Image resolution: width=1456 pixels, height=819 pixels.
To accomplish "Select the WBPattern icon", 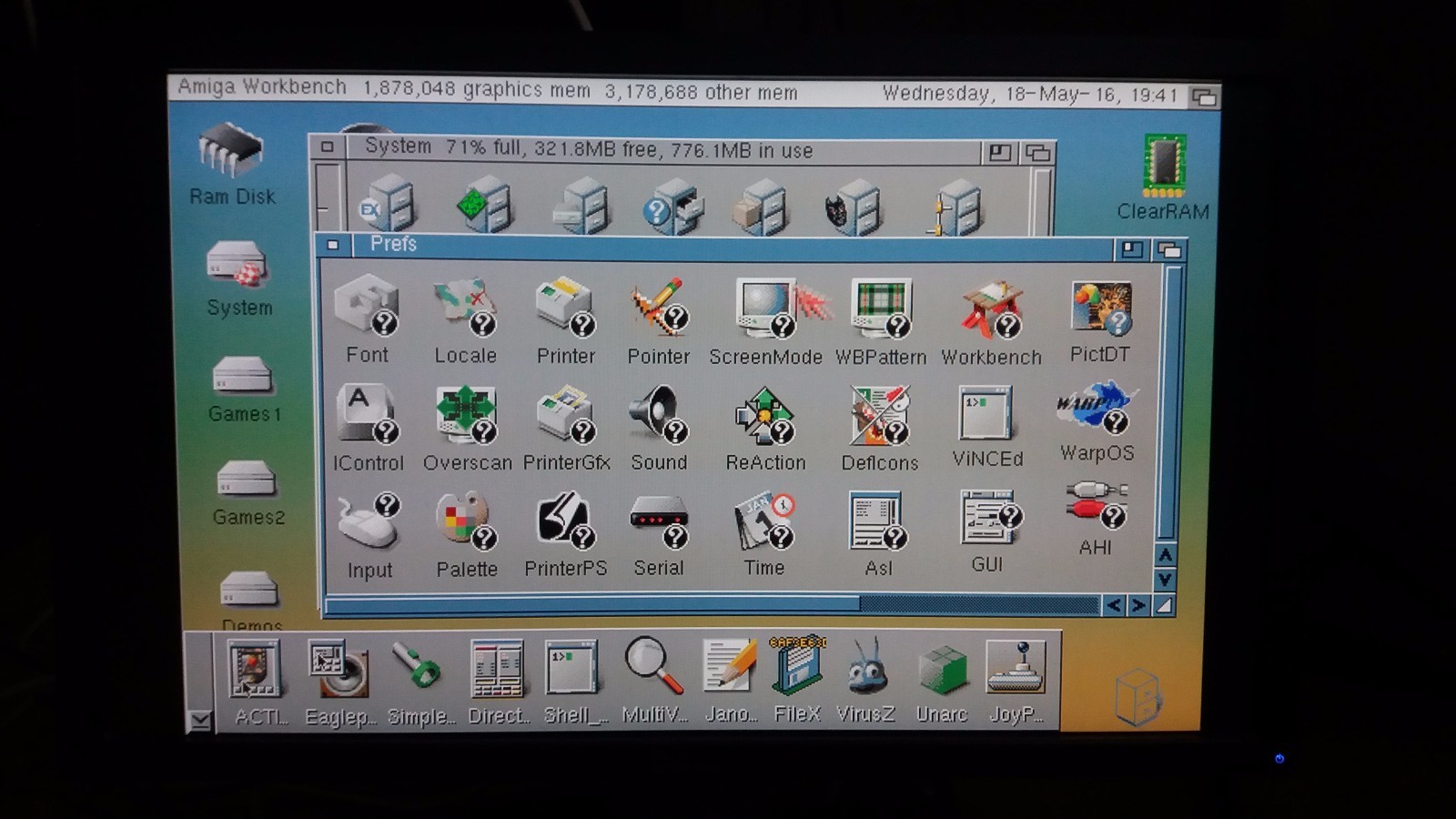I will 881,307.
